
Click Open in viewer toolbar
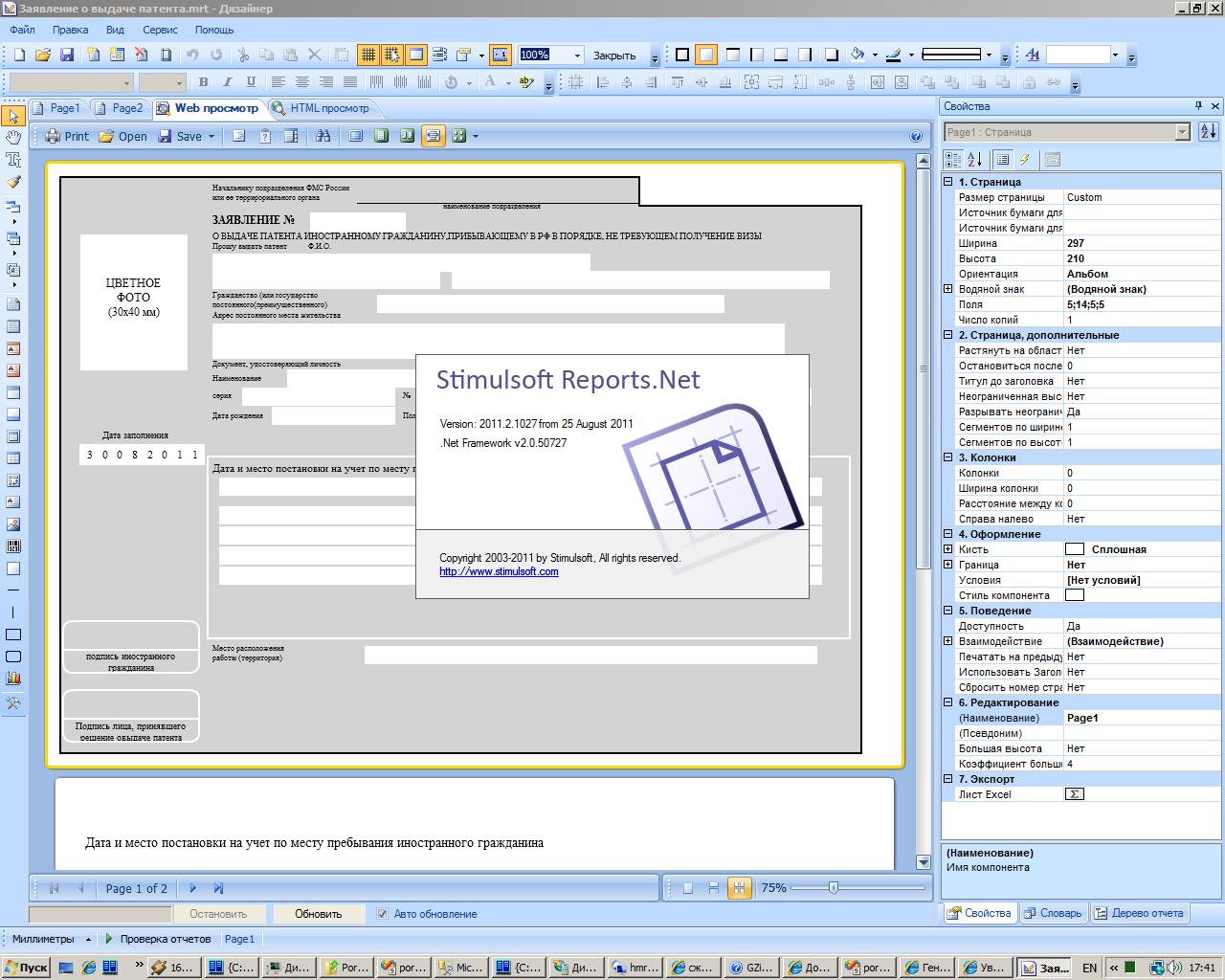[x=122, y=136]
